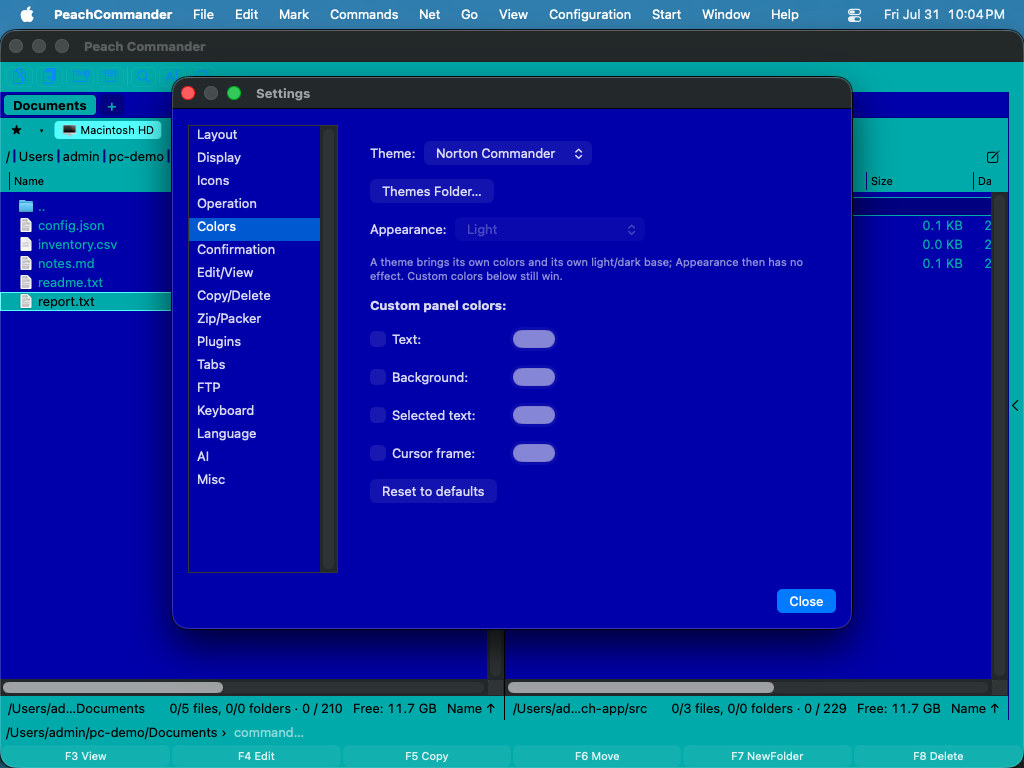Open the Theme dropdown
Image resolution: width=1024 pixels, height=768 pixels.
click(x=507, y=153)
